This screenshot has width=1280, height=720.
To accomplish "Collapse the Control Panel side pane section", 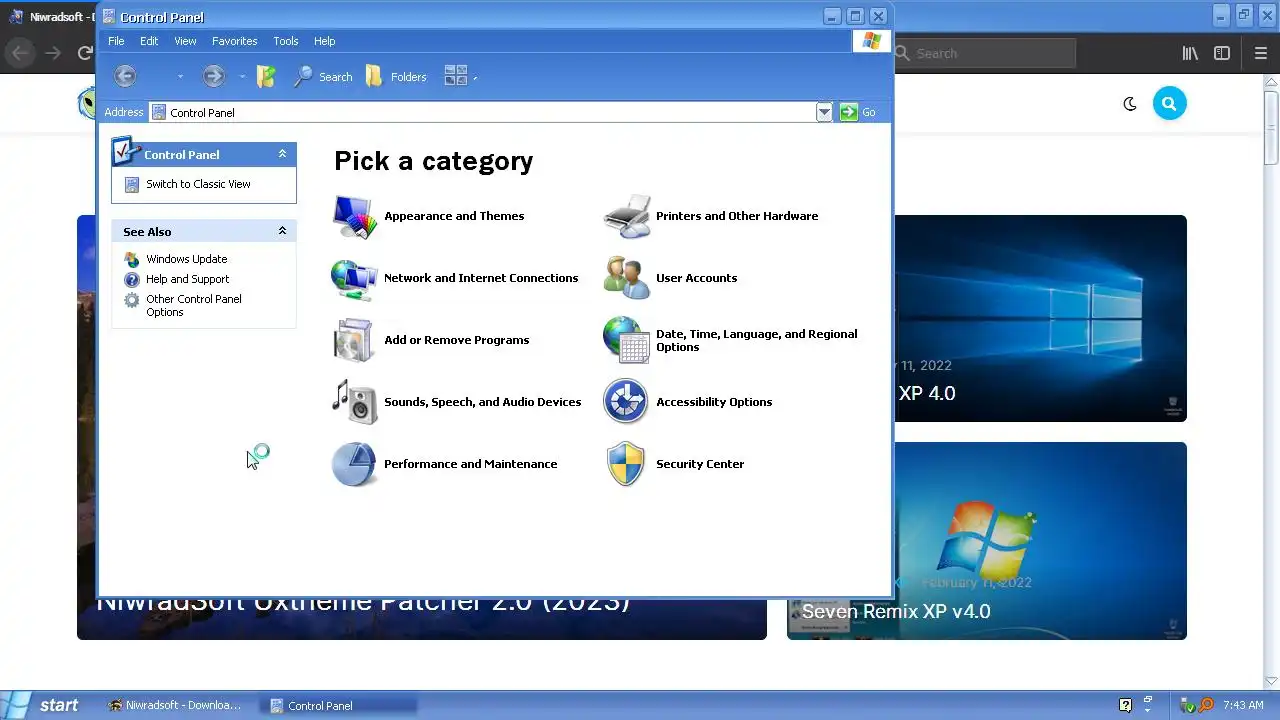I will click(282, 154).
